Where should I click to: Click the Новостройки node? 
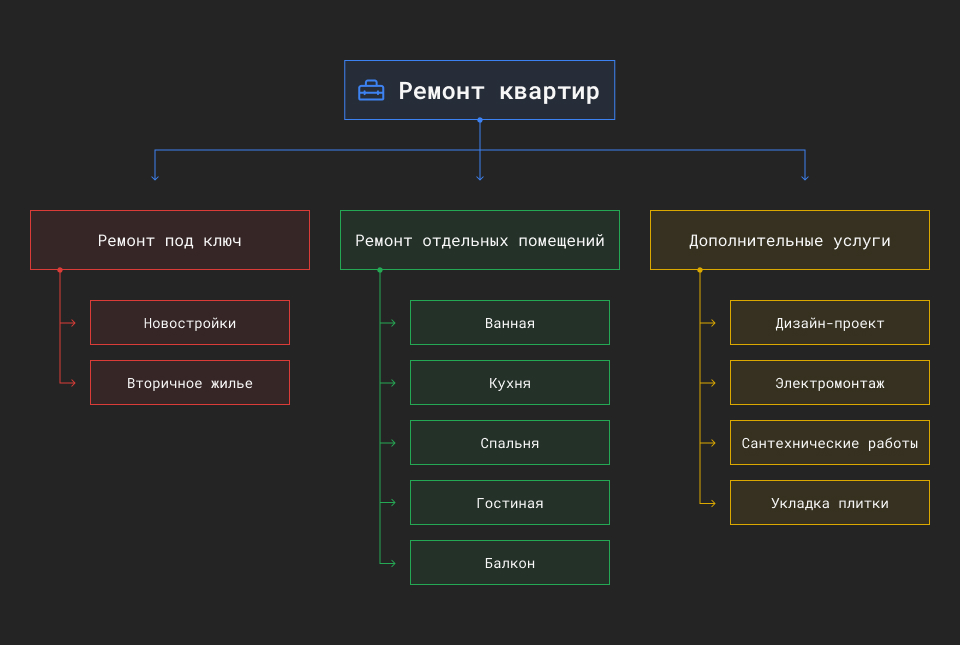190,322
